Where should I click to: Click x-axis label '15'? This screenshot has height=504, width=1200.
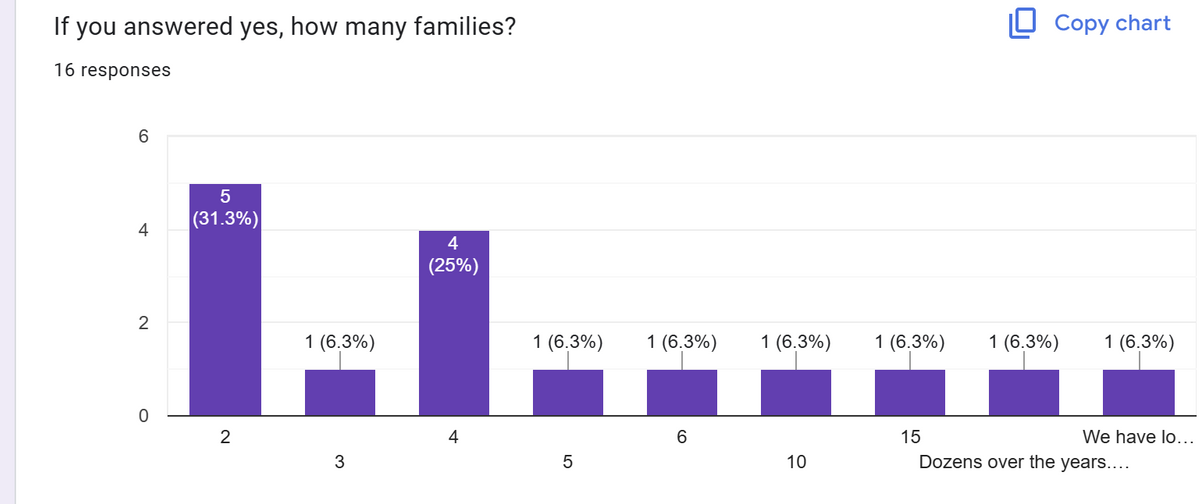point(909,437)
